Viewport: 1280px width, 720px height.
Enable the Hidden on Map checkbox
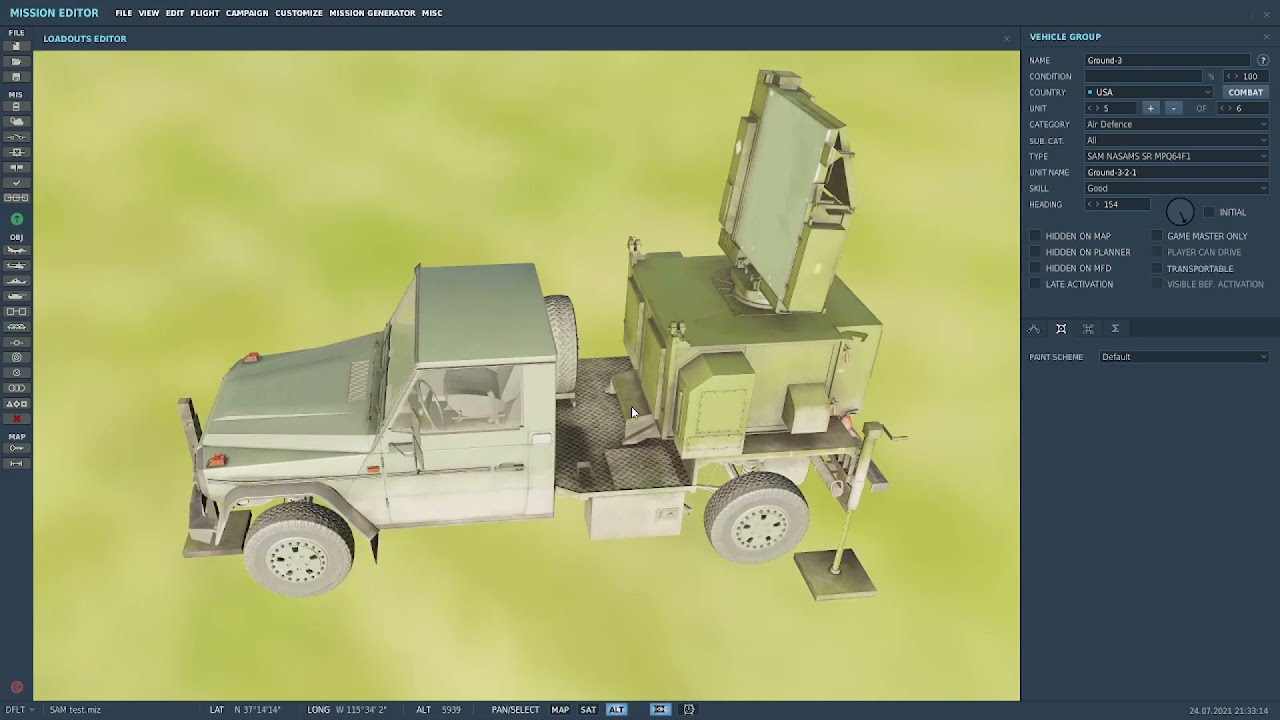click(x=1036, y=237)
